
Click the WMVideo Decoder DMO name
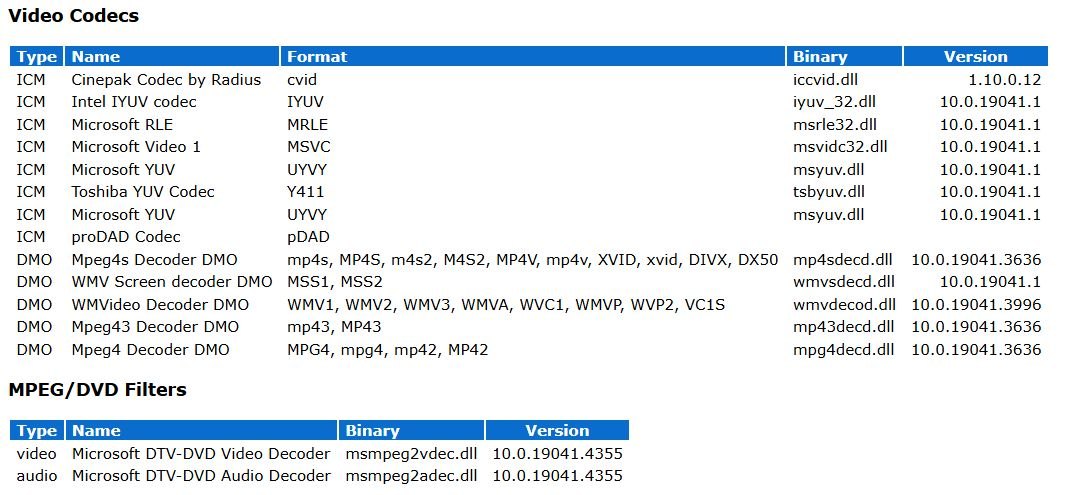pos(160,304)
